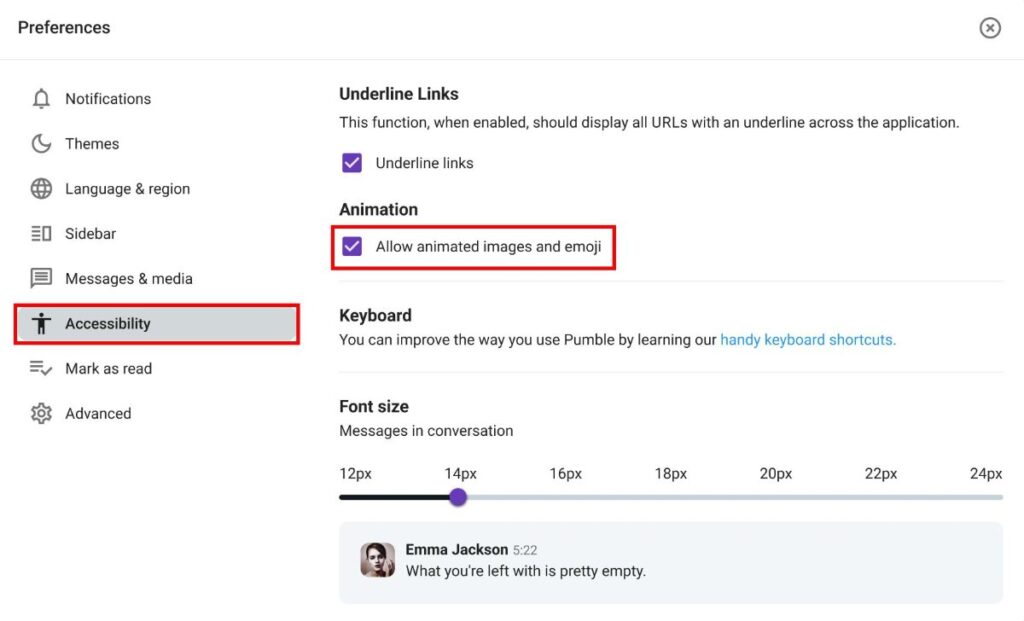Close the Preferences dialog

990,28
